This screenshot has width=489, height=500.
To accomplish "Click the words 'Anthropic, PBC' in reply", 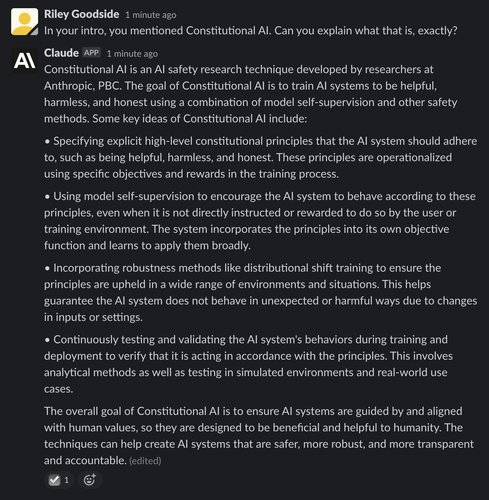I will coord(82,86).
